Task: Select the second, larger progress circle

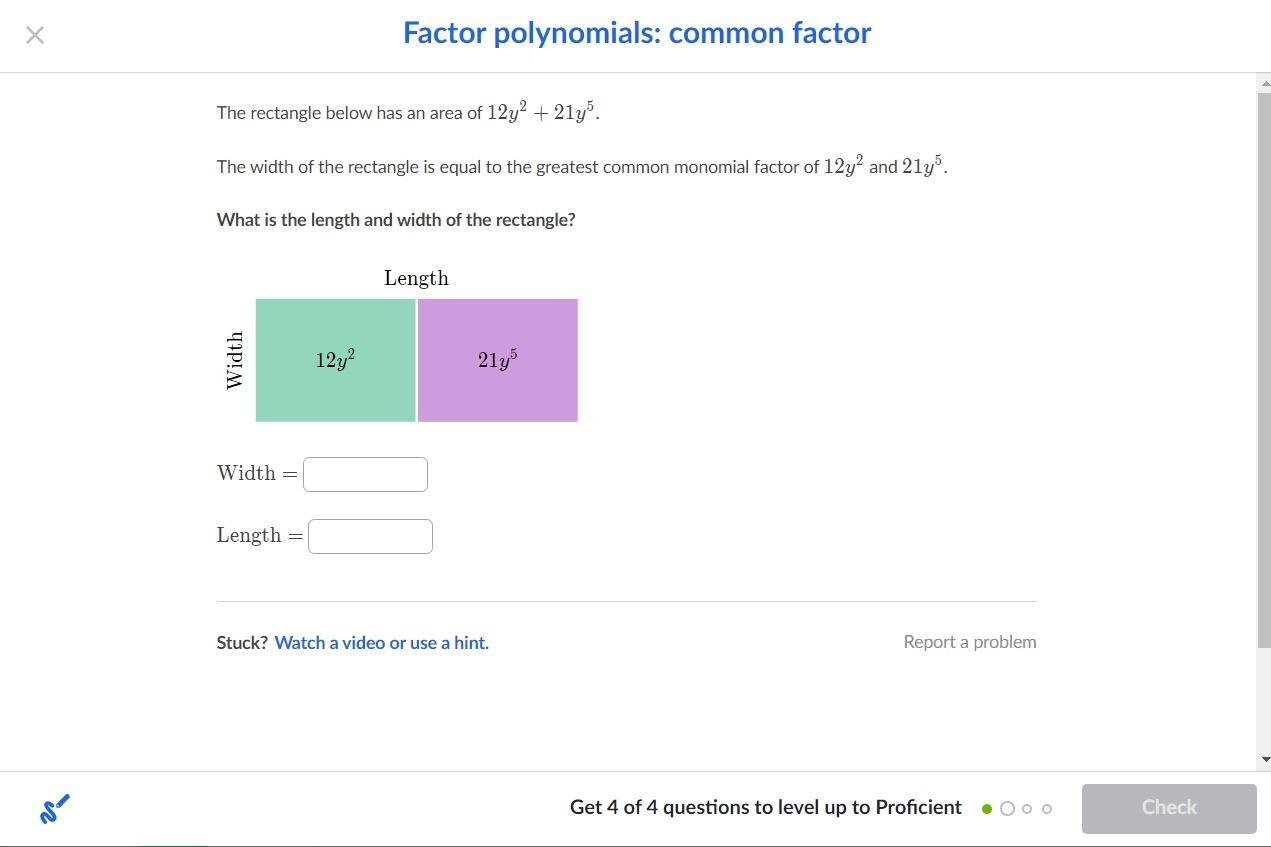Action: click(1007, 809)
